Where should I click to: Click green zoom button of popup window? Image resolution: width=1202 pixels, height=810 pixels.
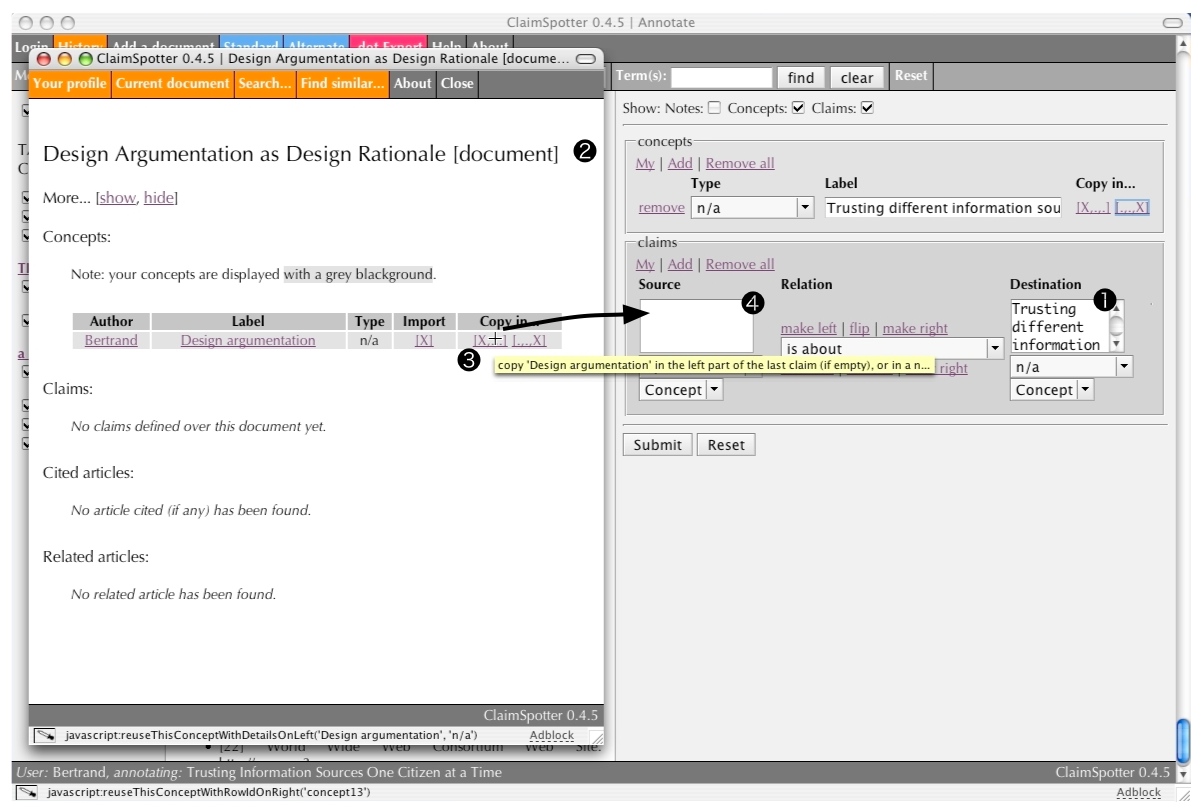click(86, 59)
